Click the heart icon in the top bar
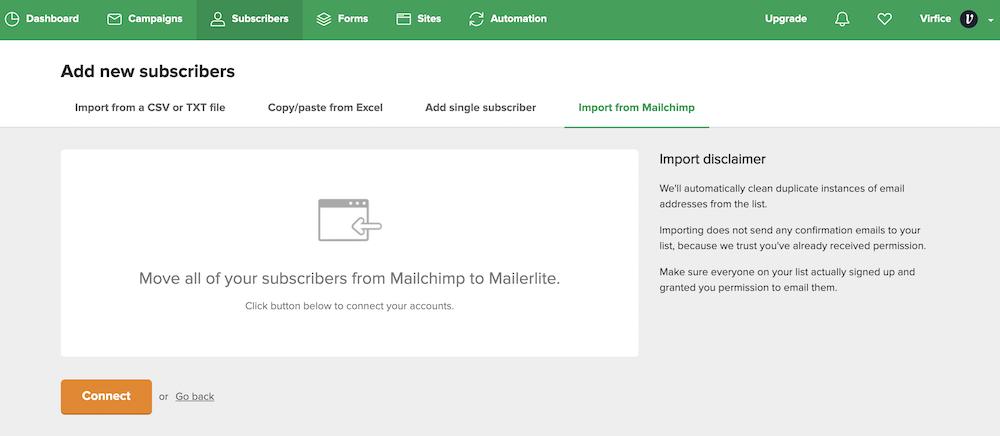This screenshot has height=436, width=1000. [x=884, y=19]
